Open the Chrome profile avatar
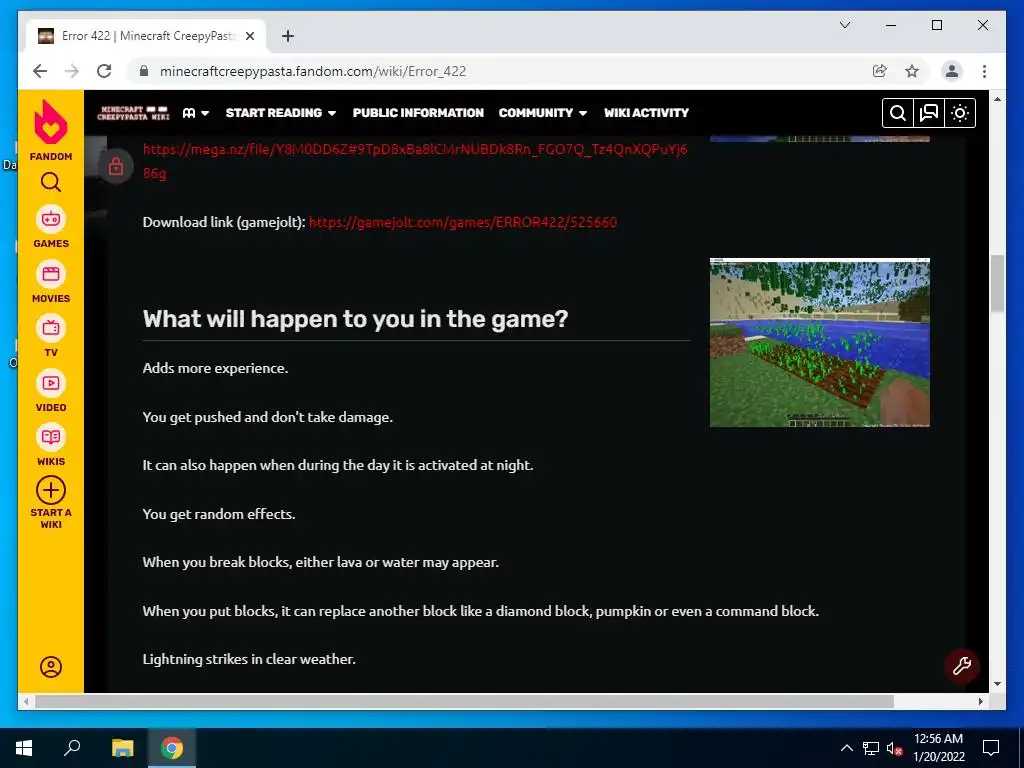This screenshot has height=768, width=1024. pyautogui.click(x=952, y=71)
